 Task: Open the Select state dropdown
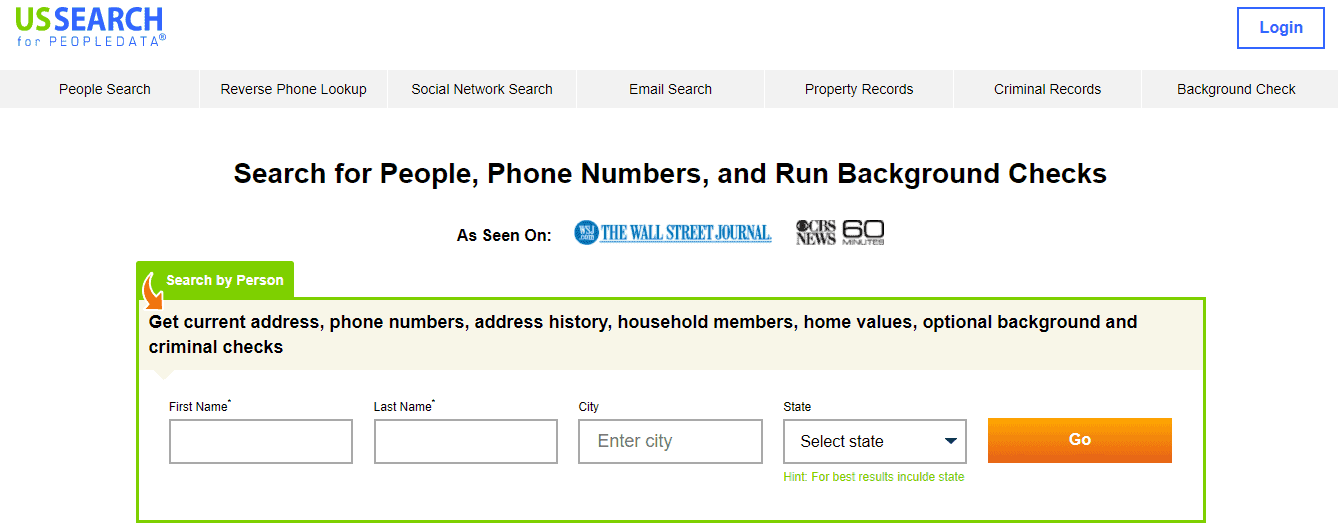[875, 441]
